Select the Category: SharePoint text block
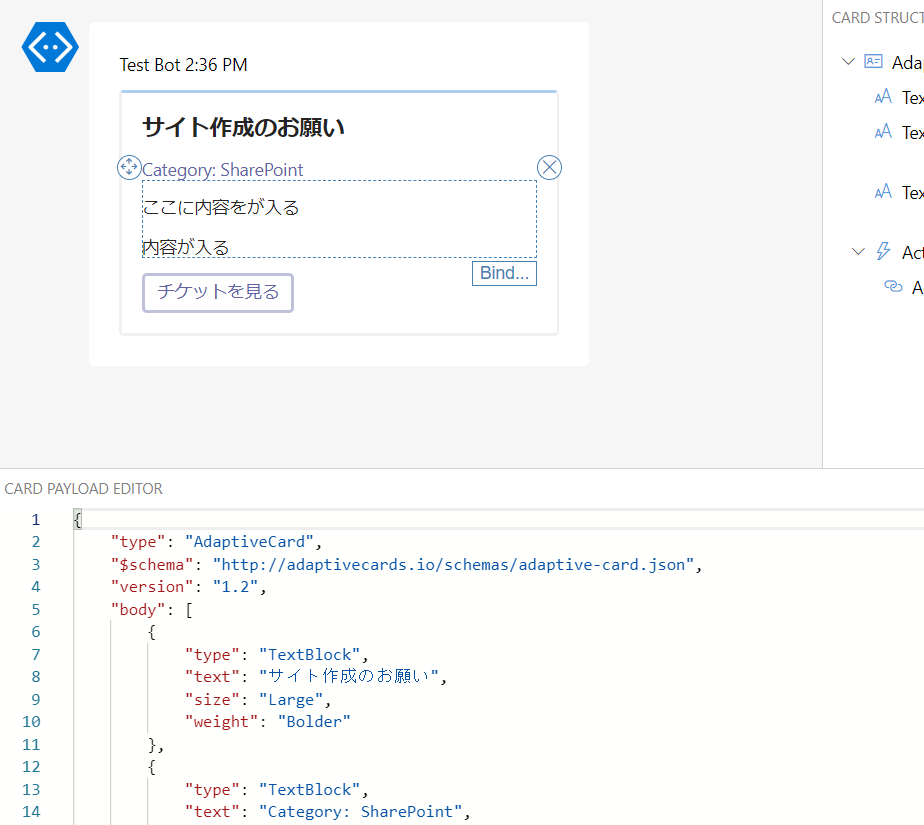 click(x=223, y=170)
